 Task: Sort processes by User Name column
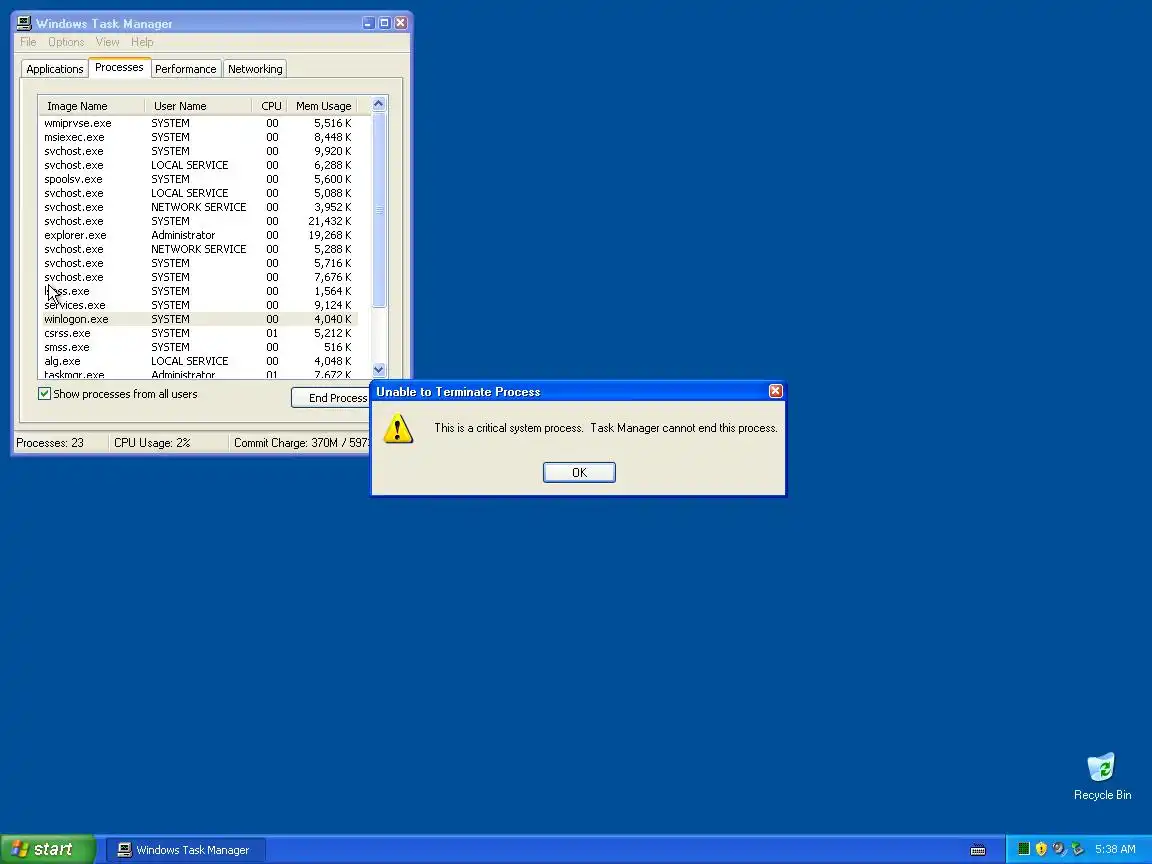coord(198,106)
